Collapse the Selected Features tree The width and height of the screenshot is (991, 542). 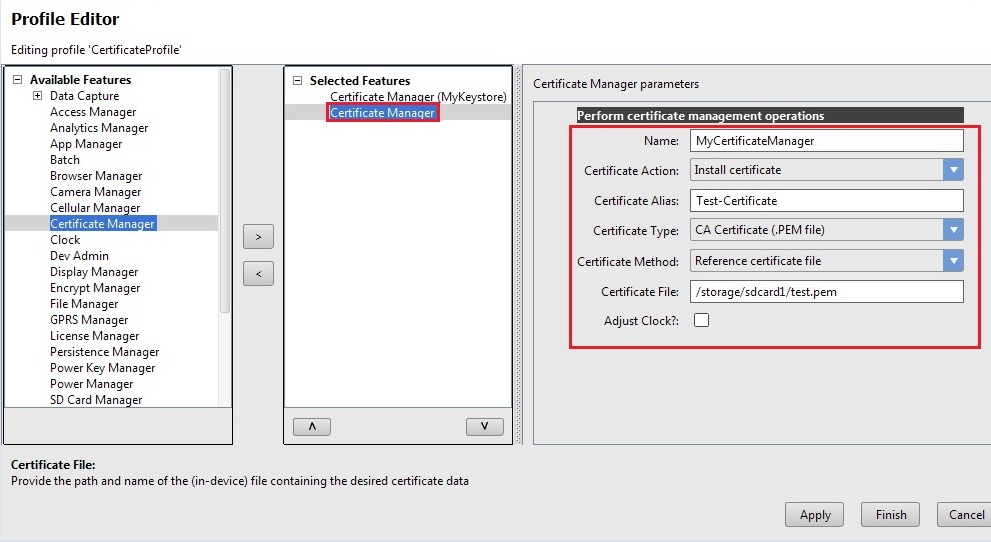pyautogui.click(x=297, y=81)
